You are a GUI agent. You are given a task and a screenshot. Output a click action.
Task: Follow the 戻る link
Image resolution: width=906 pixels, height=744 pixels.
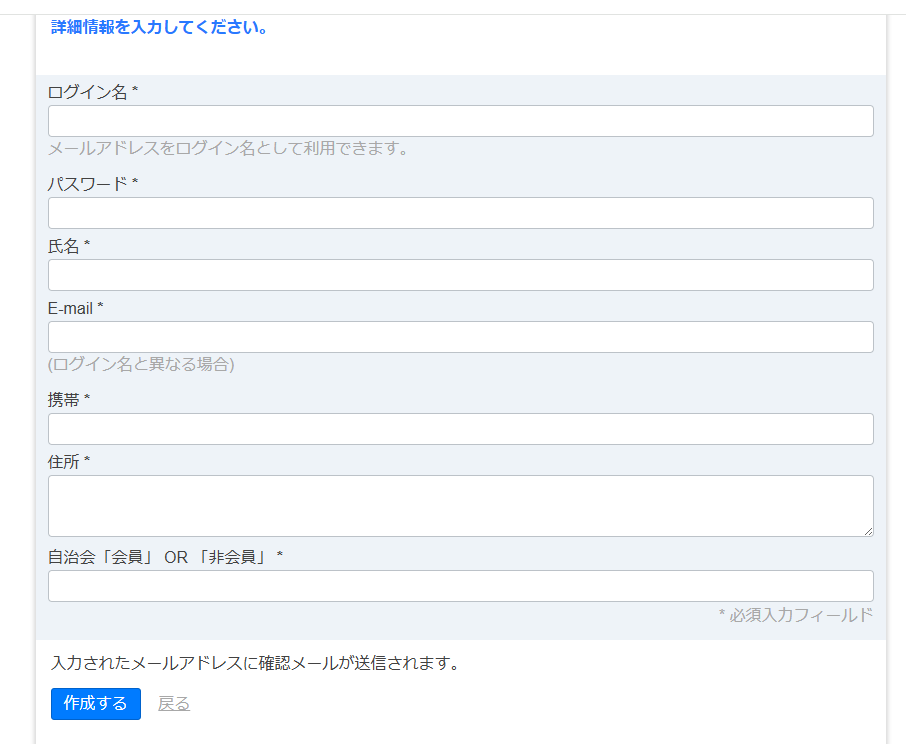pos(174,704)
